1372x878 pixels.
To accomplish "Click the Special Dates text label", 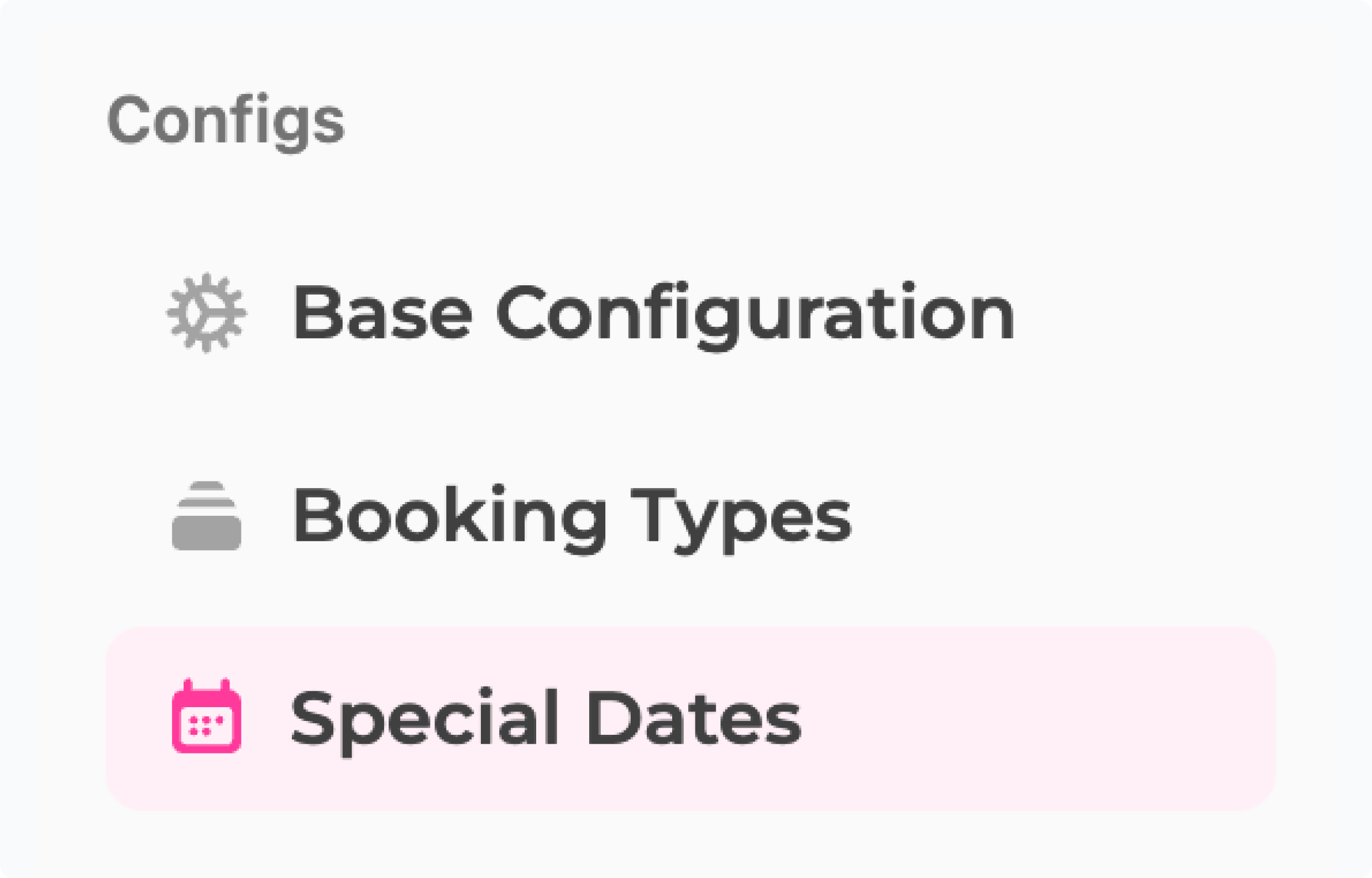I will [546, 718].
